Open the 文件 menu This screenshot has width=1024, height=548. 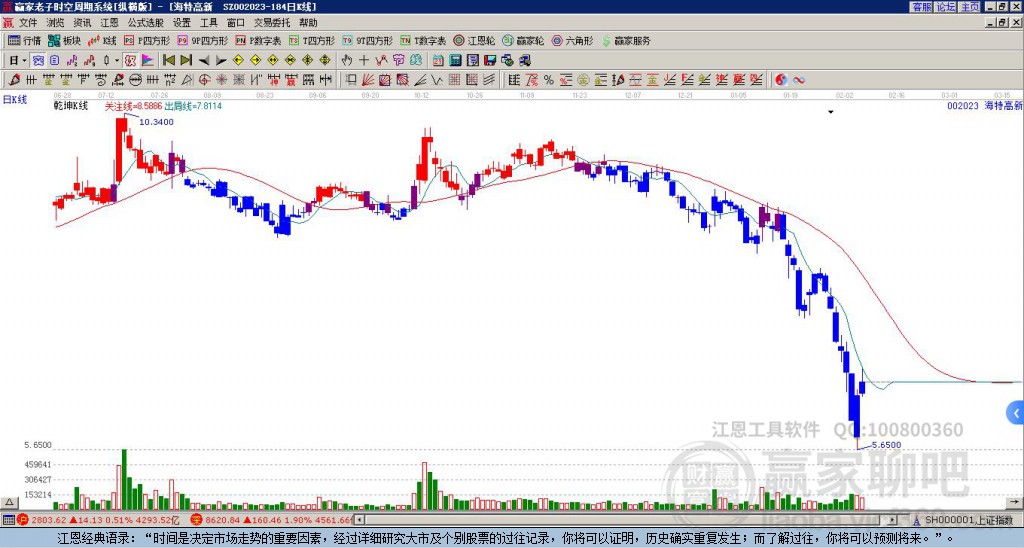(x=28, y=23)
